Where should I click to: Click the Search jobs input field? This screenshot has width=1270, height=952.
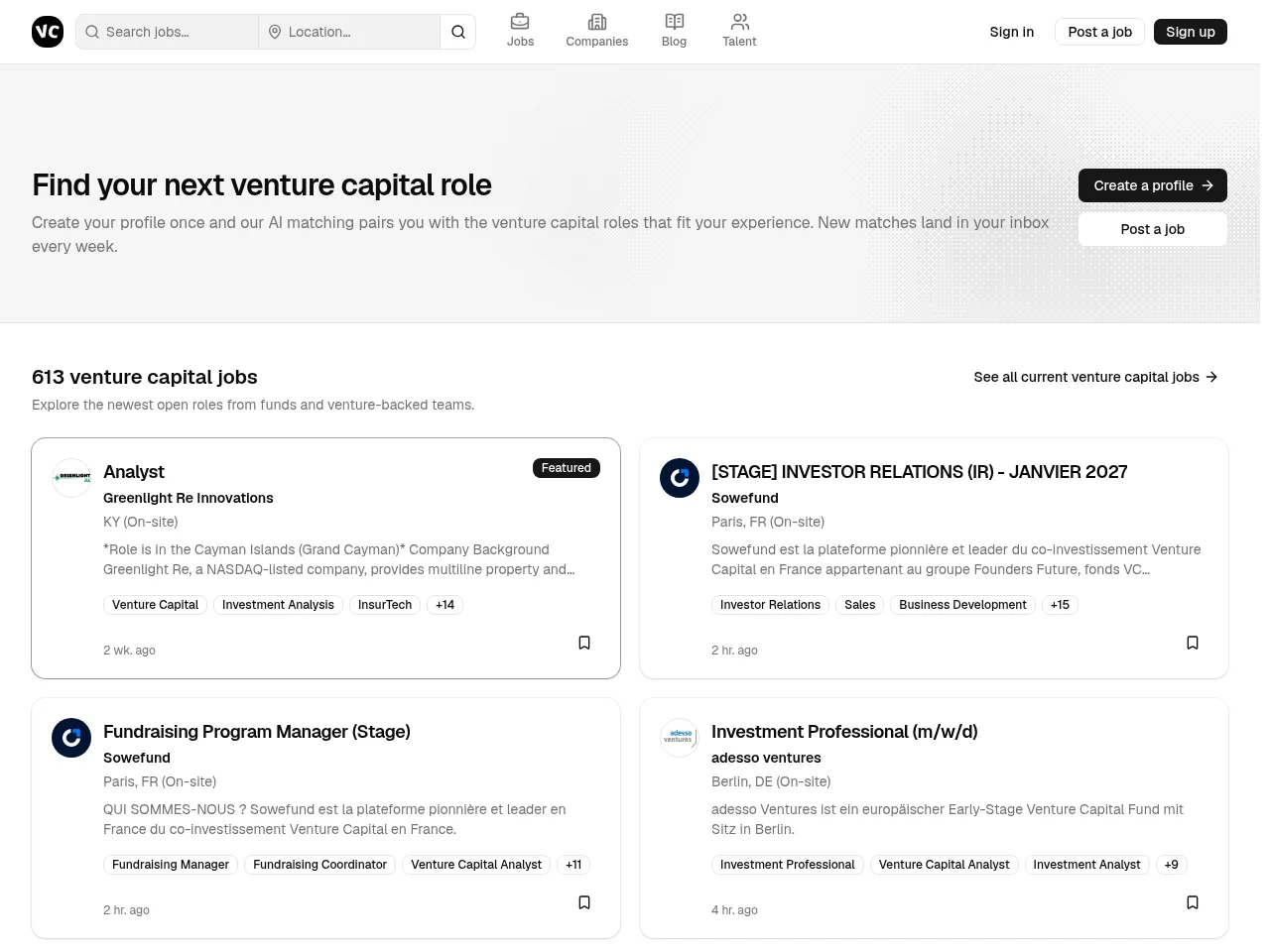(168, 32)
